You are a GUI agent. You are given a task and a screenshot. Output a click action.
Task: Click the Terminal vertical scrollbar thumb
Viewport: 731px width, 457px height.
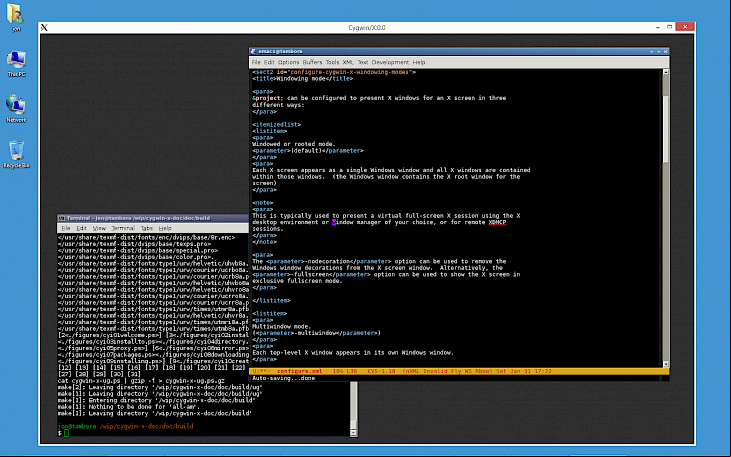click(353, 424)
